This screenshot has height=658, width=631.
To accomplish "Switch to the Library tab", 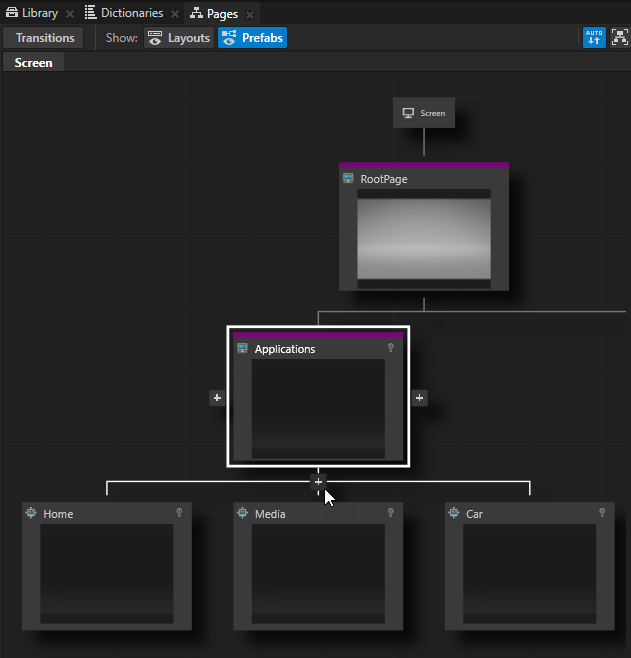I will tap(32, 13).
